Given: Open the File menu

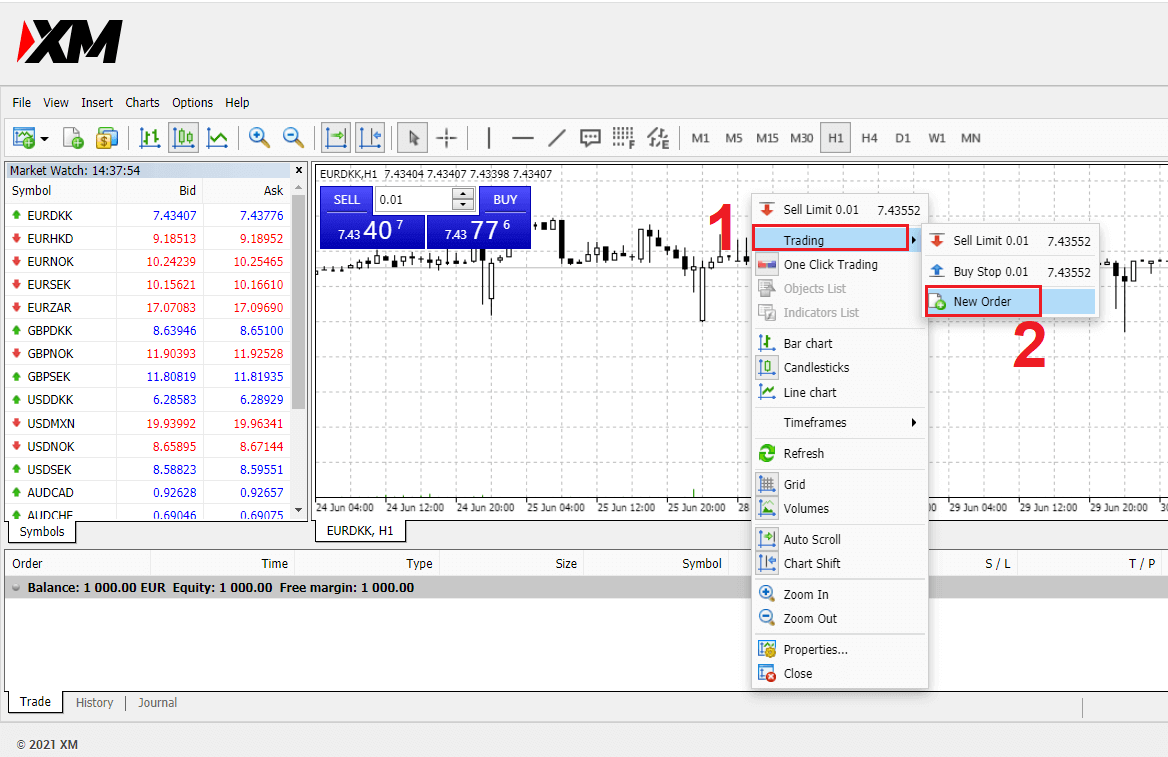Looking at the screenshot, I should point(22,103).
